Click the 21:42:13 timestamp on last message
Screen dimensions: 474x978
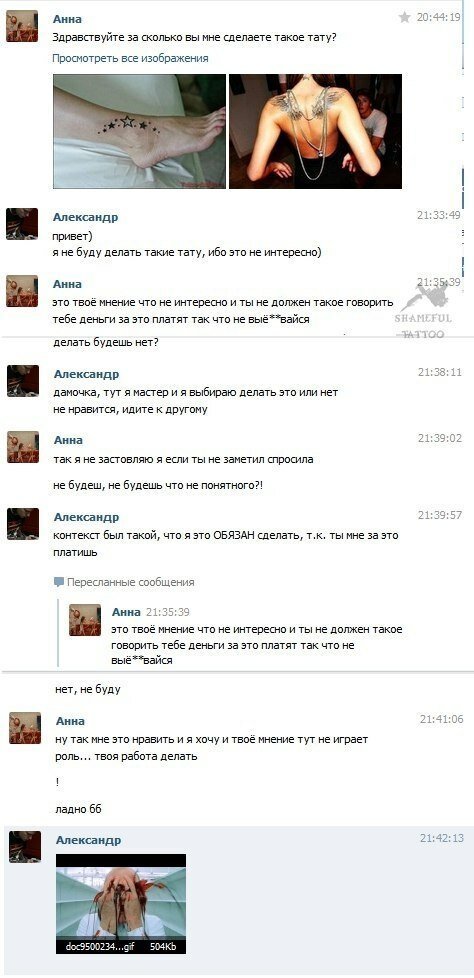tap(442, 838)
